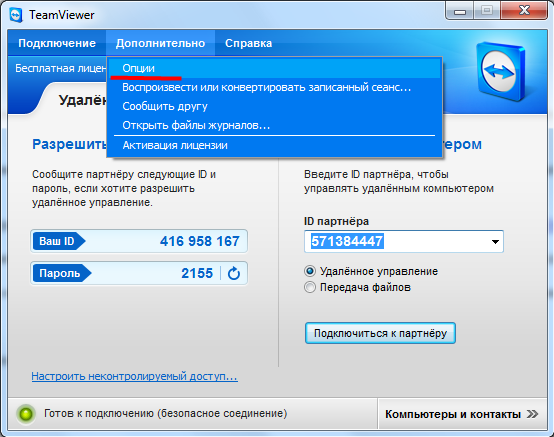Click the Пароль arrow label
The height and width of the screenshot is (437, 554).
click(x=62, y=273)
